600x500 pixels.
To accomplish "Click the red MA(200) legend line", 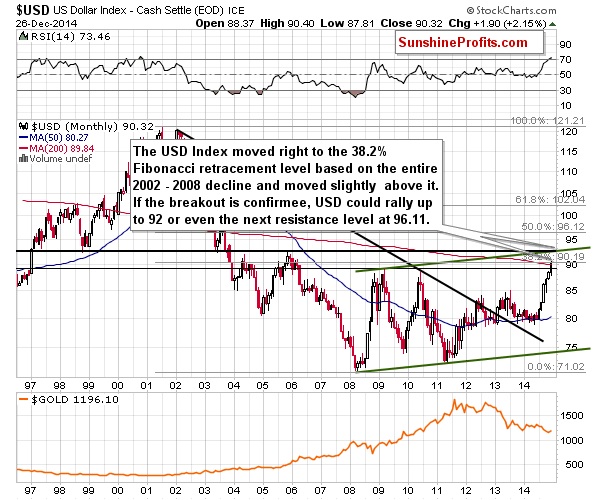I will tap(23, 148).
